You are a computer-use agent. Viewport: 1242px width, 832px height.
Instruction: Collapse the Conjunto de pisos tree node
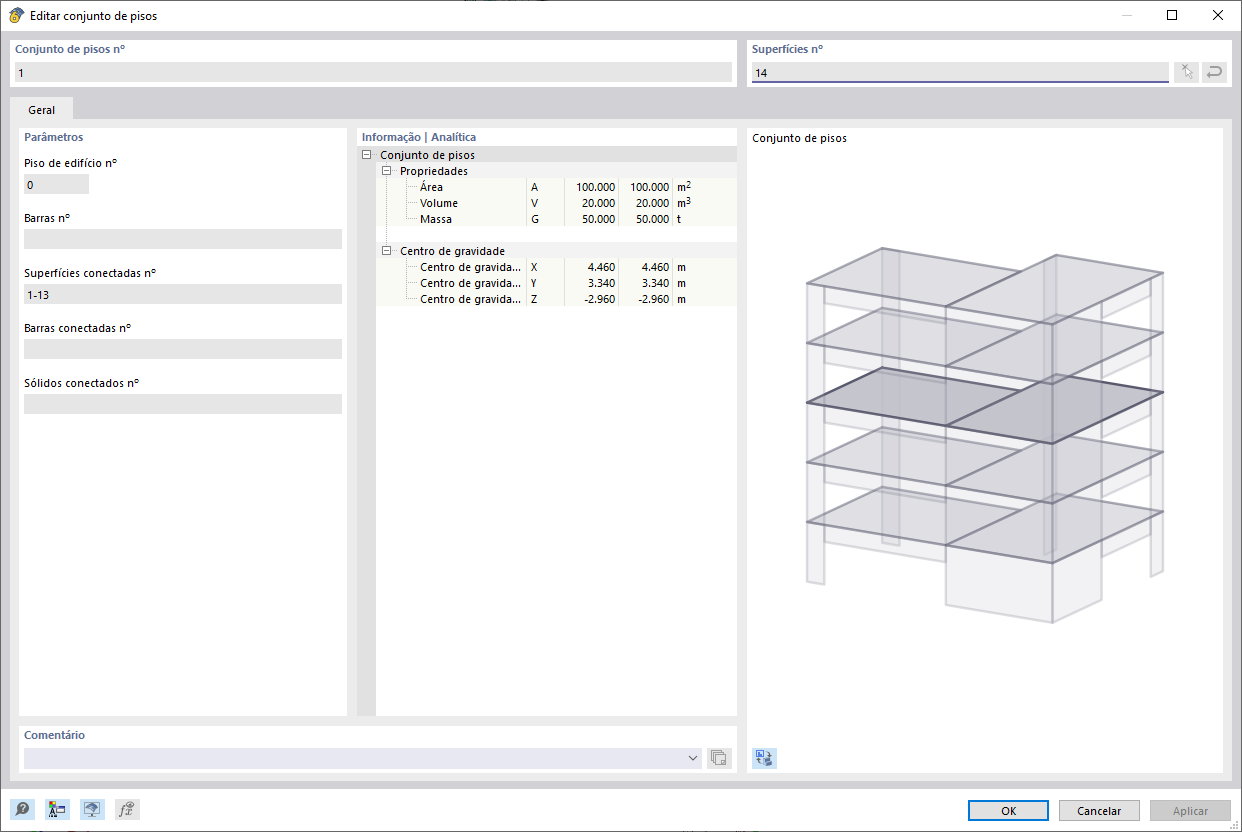[367, 155]
